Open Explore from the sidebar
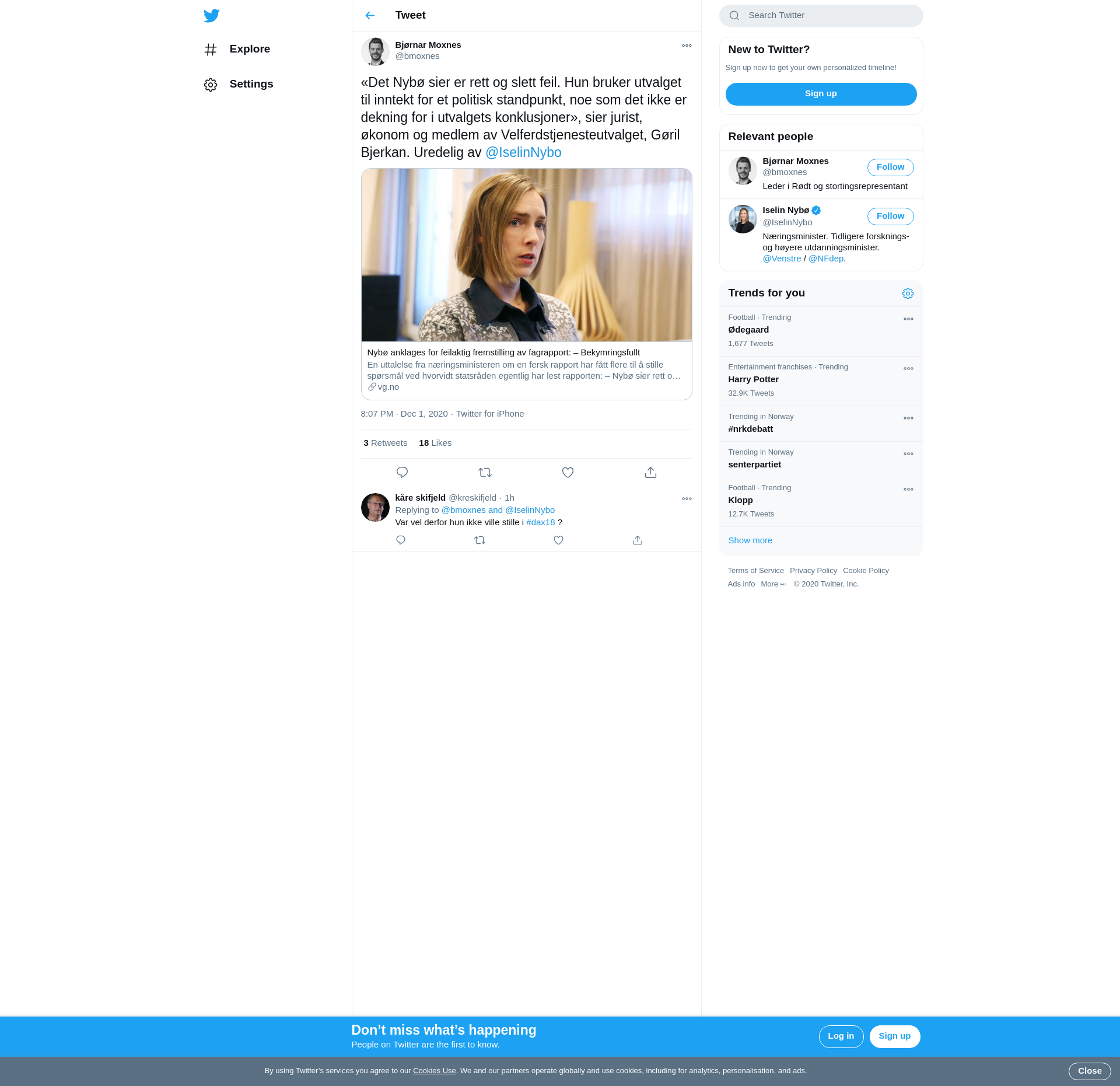The image size is (1120, 1086). click(237, 49)
